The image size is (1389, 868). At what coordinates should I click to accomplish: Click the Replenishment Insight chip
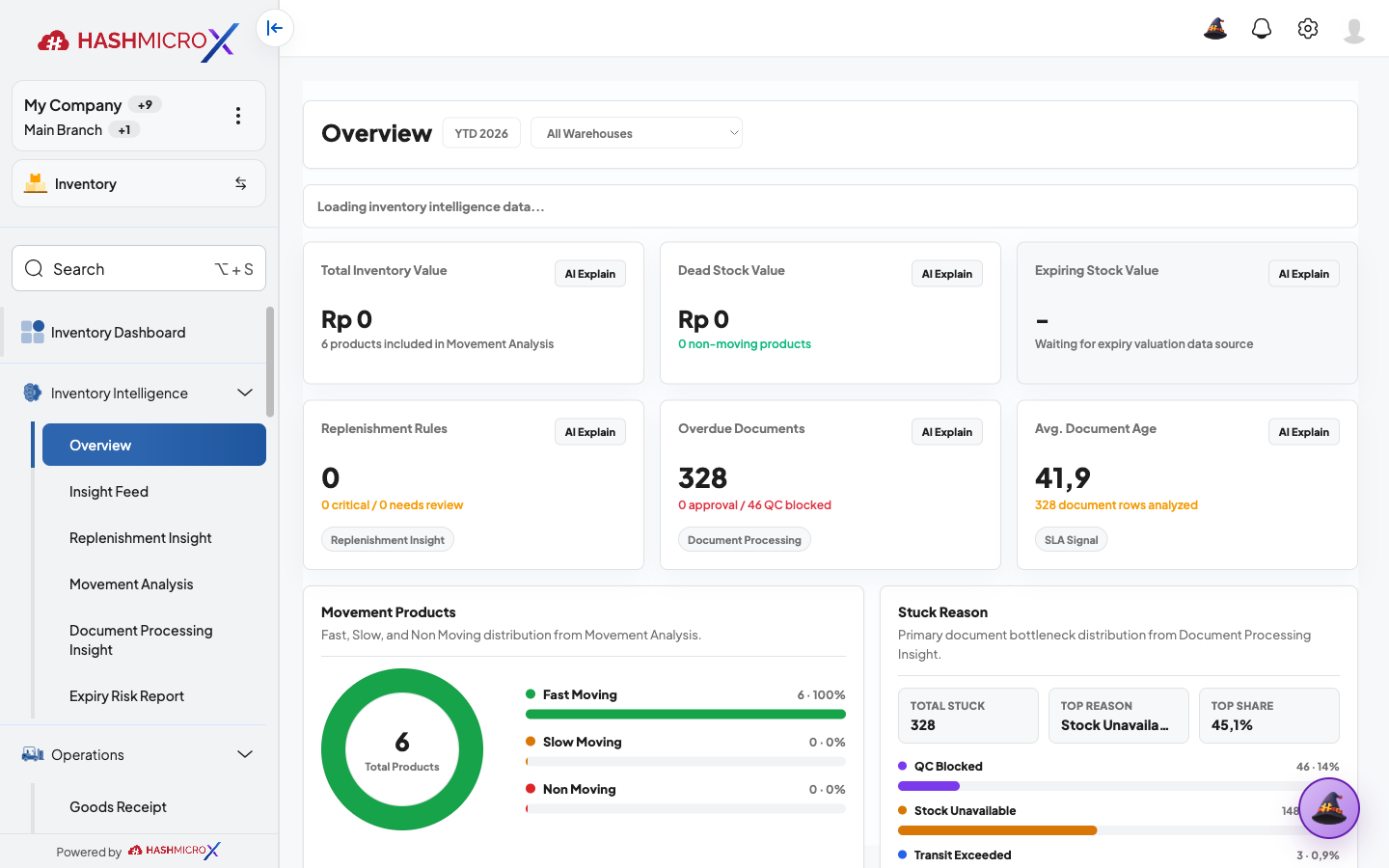388,540
